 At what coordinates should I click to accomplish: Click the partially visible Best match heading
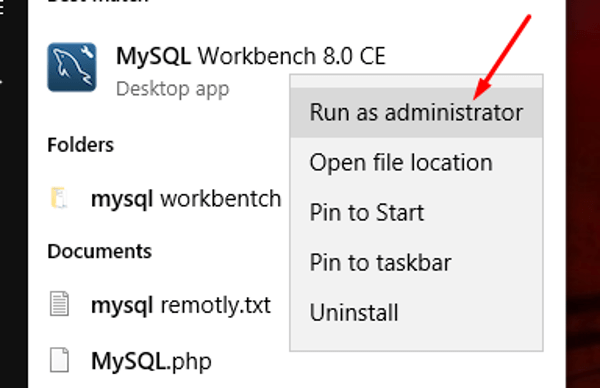pos(98,2)
